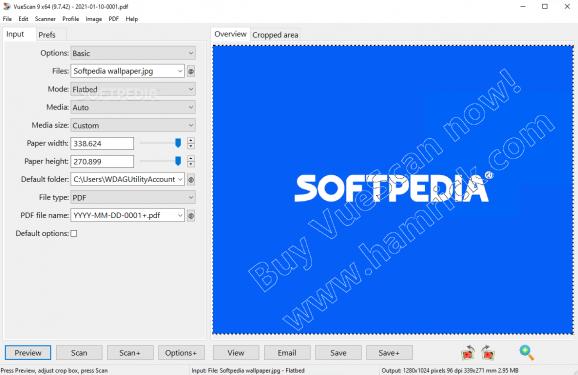Click the Save button
The height and width of the screenshot is (375, 578).
[338, 353]
